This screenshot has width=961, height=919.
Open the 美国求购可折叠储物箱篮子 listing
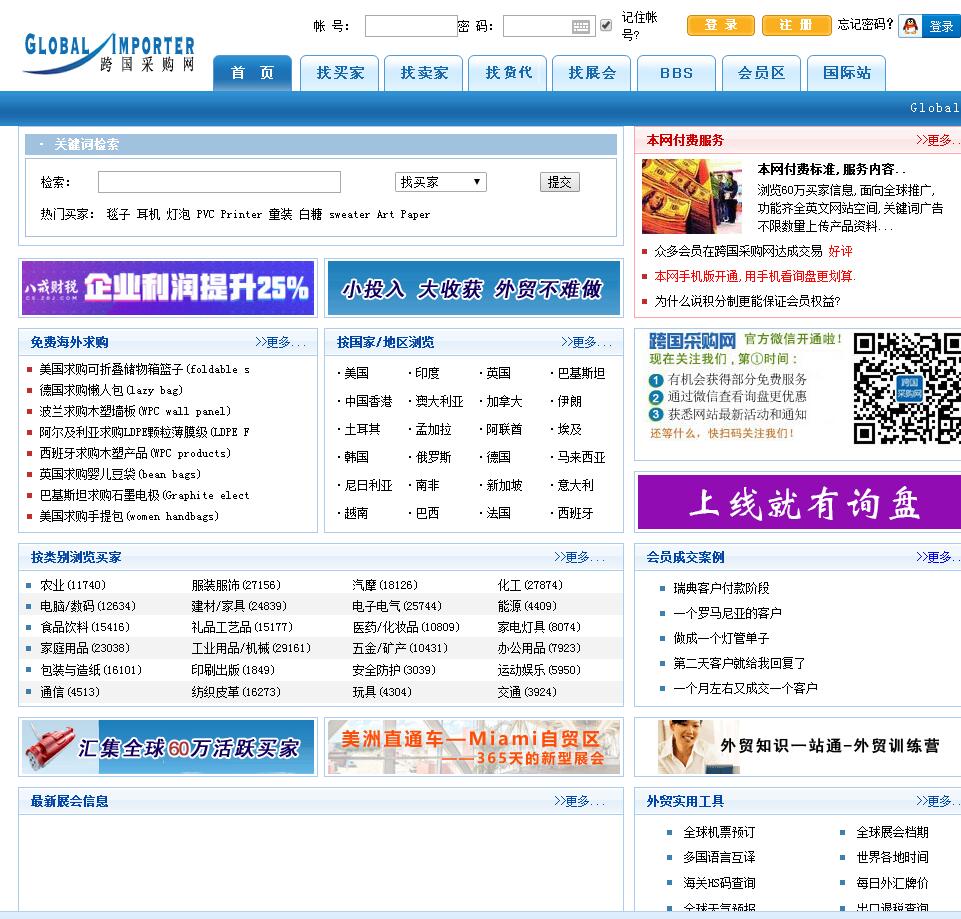(144, 369)
